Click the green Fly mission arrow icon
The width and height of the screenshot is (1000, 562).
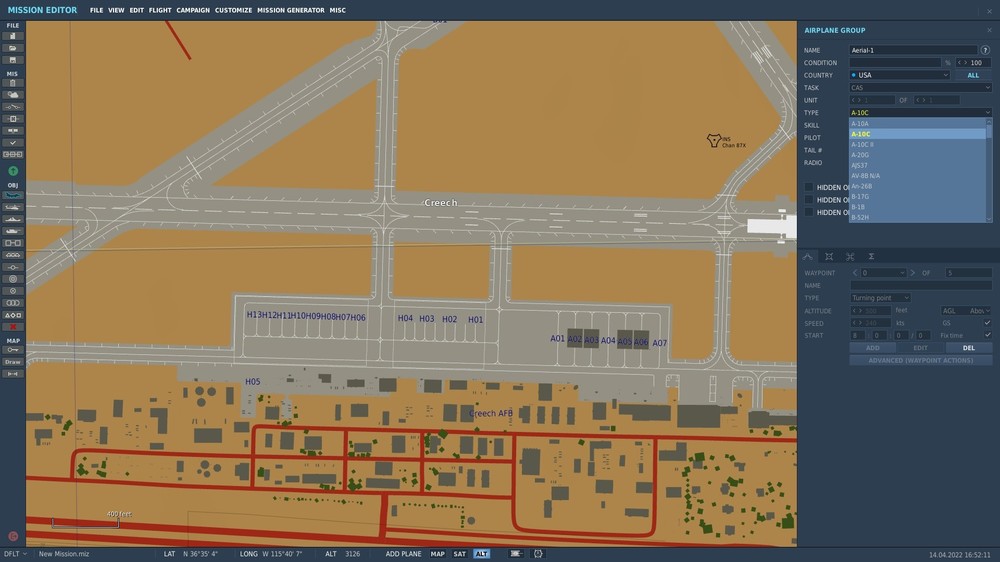13,171
